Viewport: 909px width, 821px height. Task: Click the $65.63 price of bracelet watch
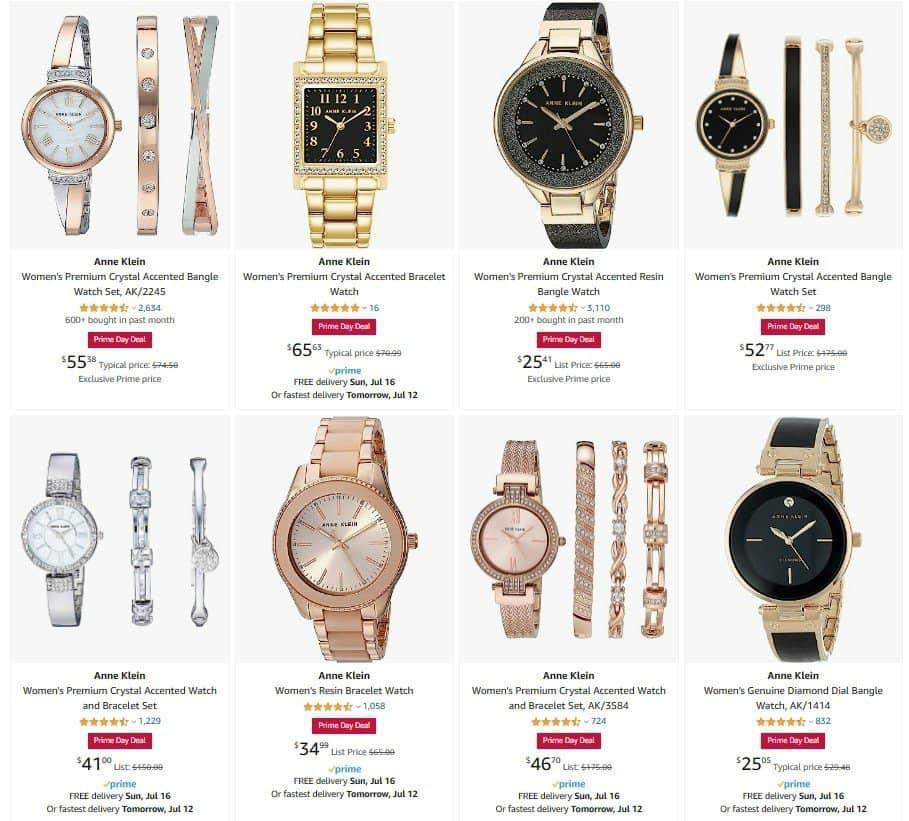pos(304,350)
